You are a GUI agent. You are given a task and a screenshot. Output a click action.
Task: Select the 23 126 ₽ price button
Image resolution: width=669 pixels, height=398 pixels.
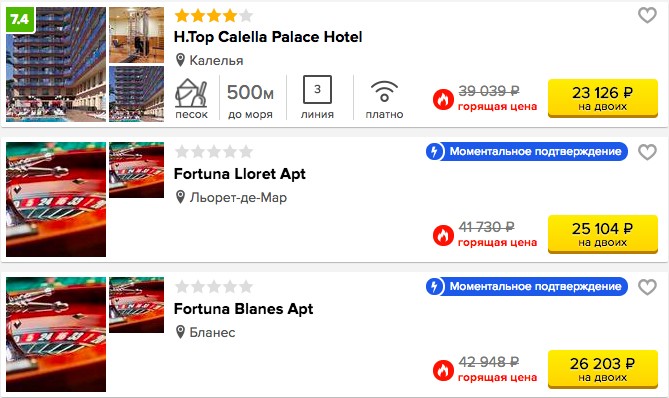602,98
